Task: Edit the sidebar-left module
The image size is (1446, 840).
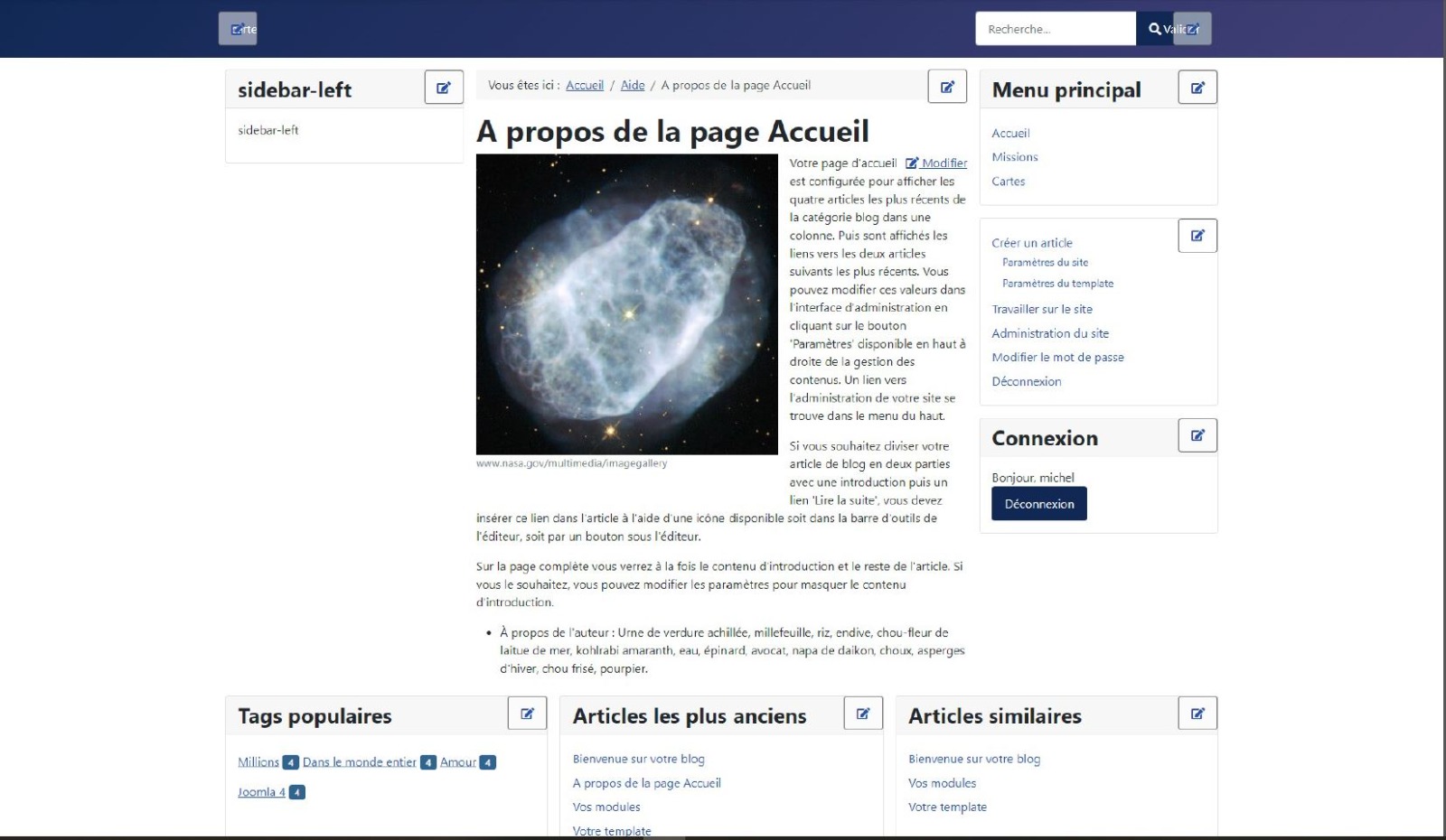Action: (444, 88)
